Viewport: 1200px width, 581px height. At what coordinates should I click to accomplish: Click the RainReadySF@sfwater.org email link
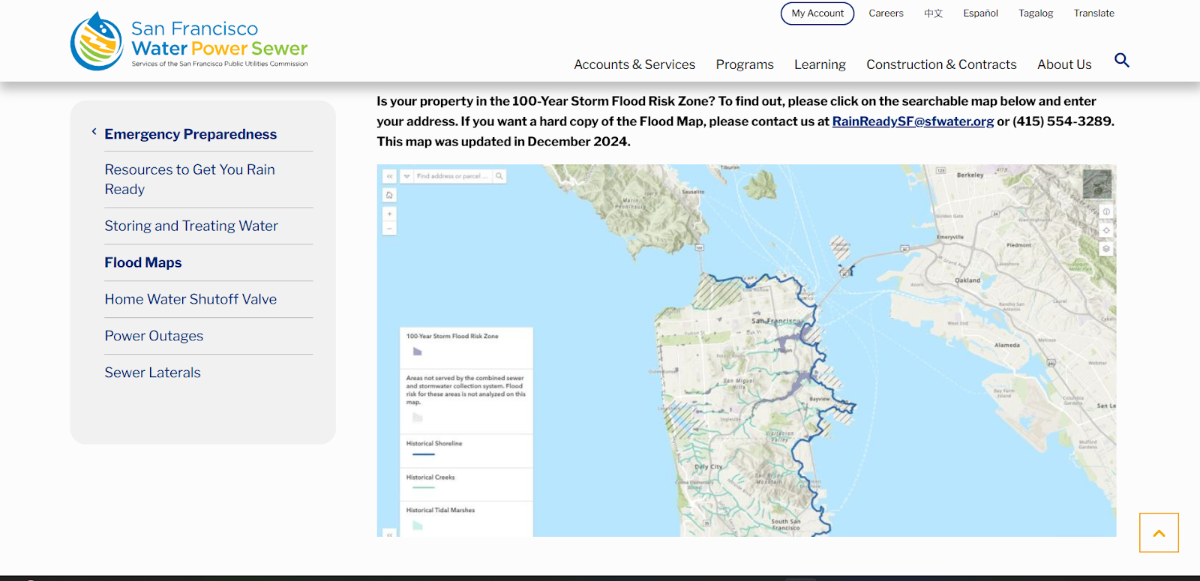click(x=912, y=121)
